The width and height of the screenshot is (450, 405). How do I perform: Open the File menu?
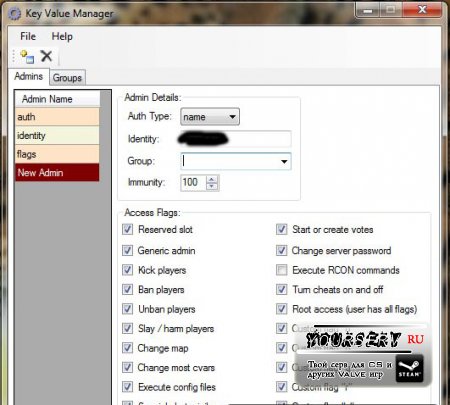coord(28,36)
